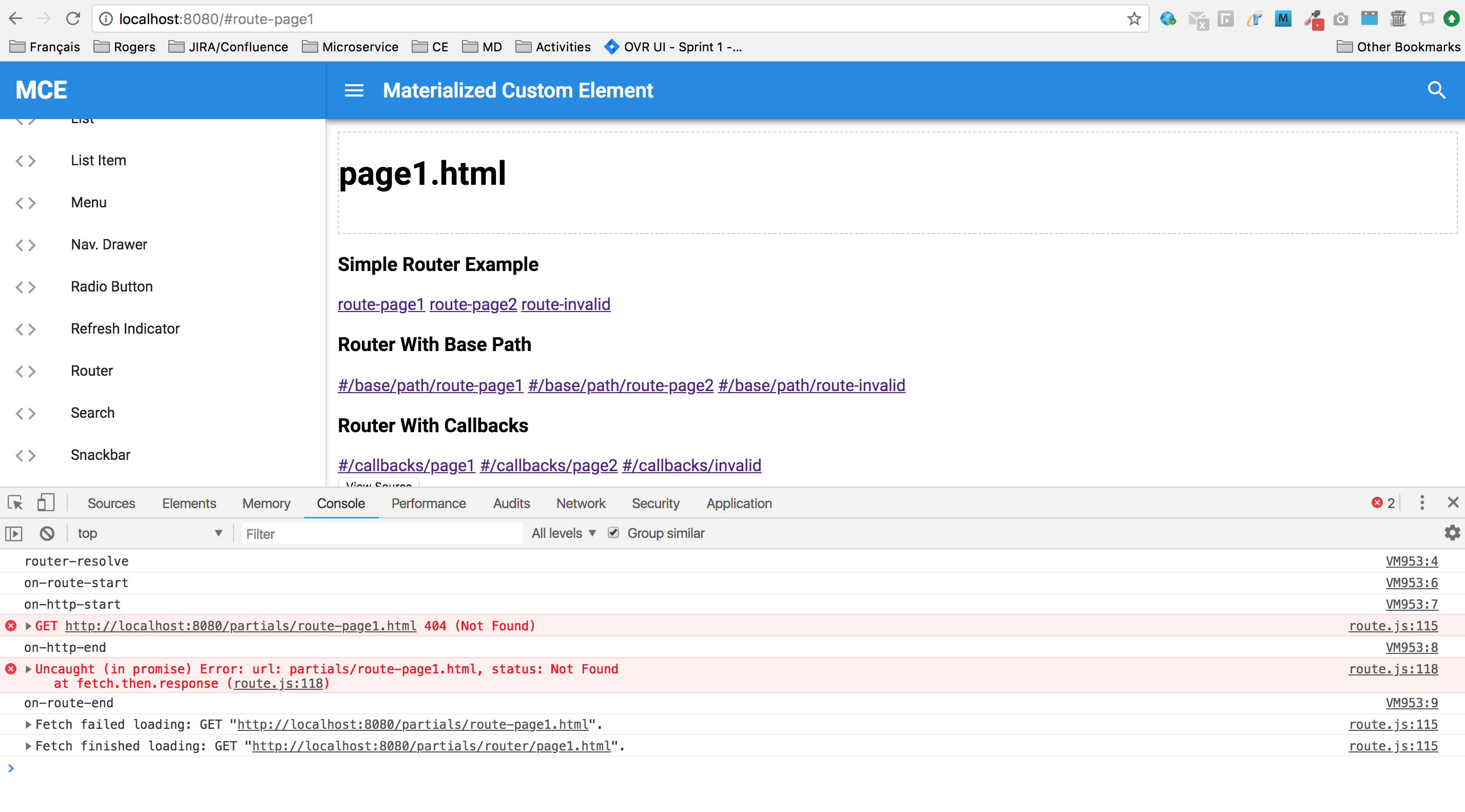This screenshot has height=812, width=1465.
Task: Click the search magnifier in header
Action: 1436,90
